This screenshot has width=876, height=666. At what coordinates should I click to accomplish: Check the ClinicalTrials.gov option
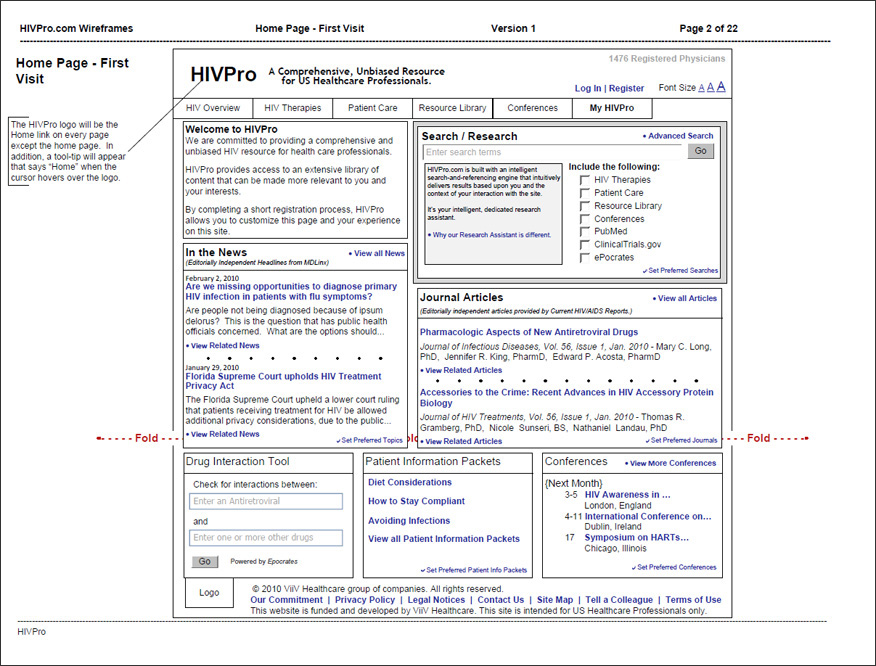[x=585, y=245]
